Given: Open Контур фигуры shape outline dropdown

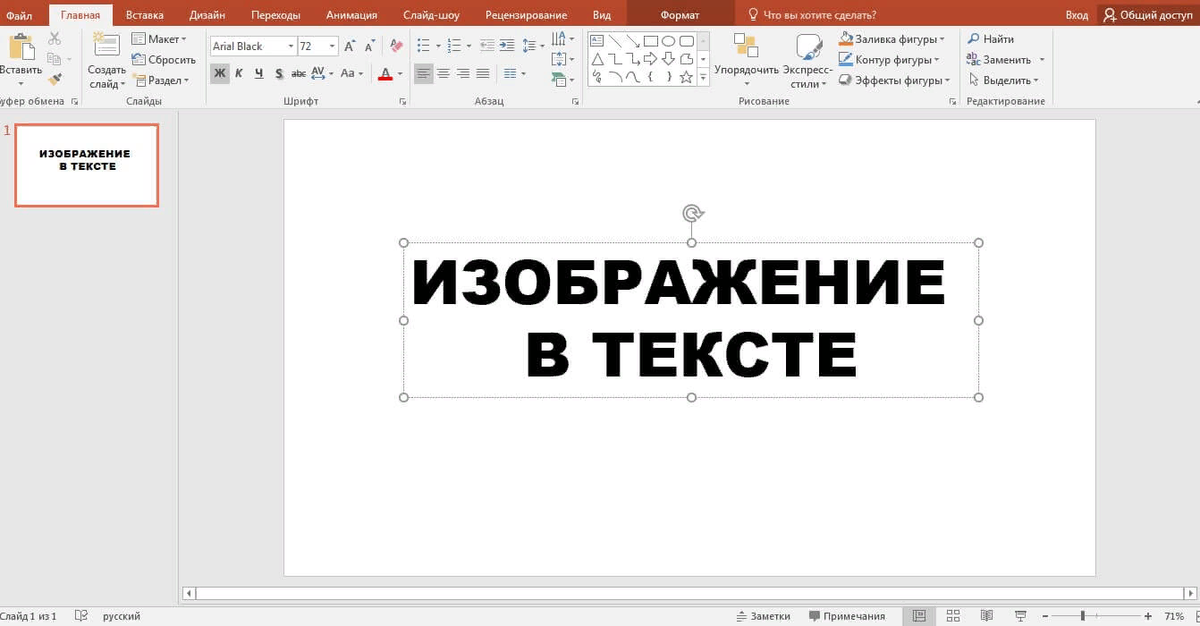Looking at the screenshot, I should pyautogui.click(x=889, y=60).
